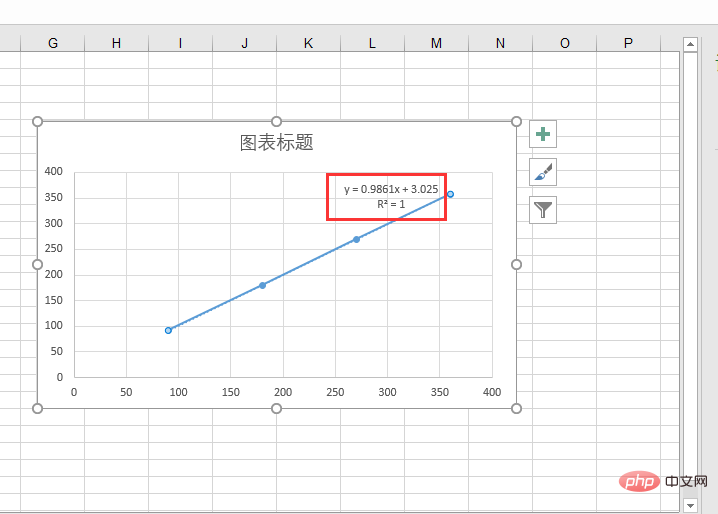Click the top-left chart resize handle
The width and height of the screenshot is (718, 514).
click(38, 121)
